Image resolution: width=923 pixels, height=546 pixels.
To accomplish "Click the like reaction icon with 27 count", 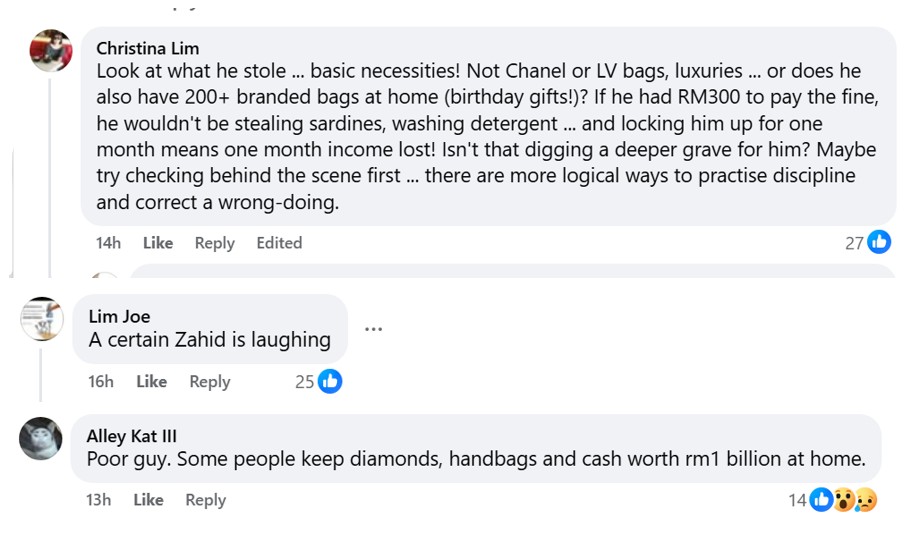I will coord(879,242).
